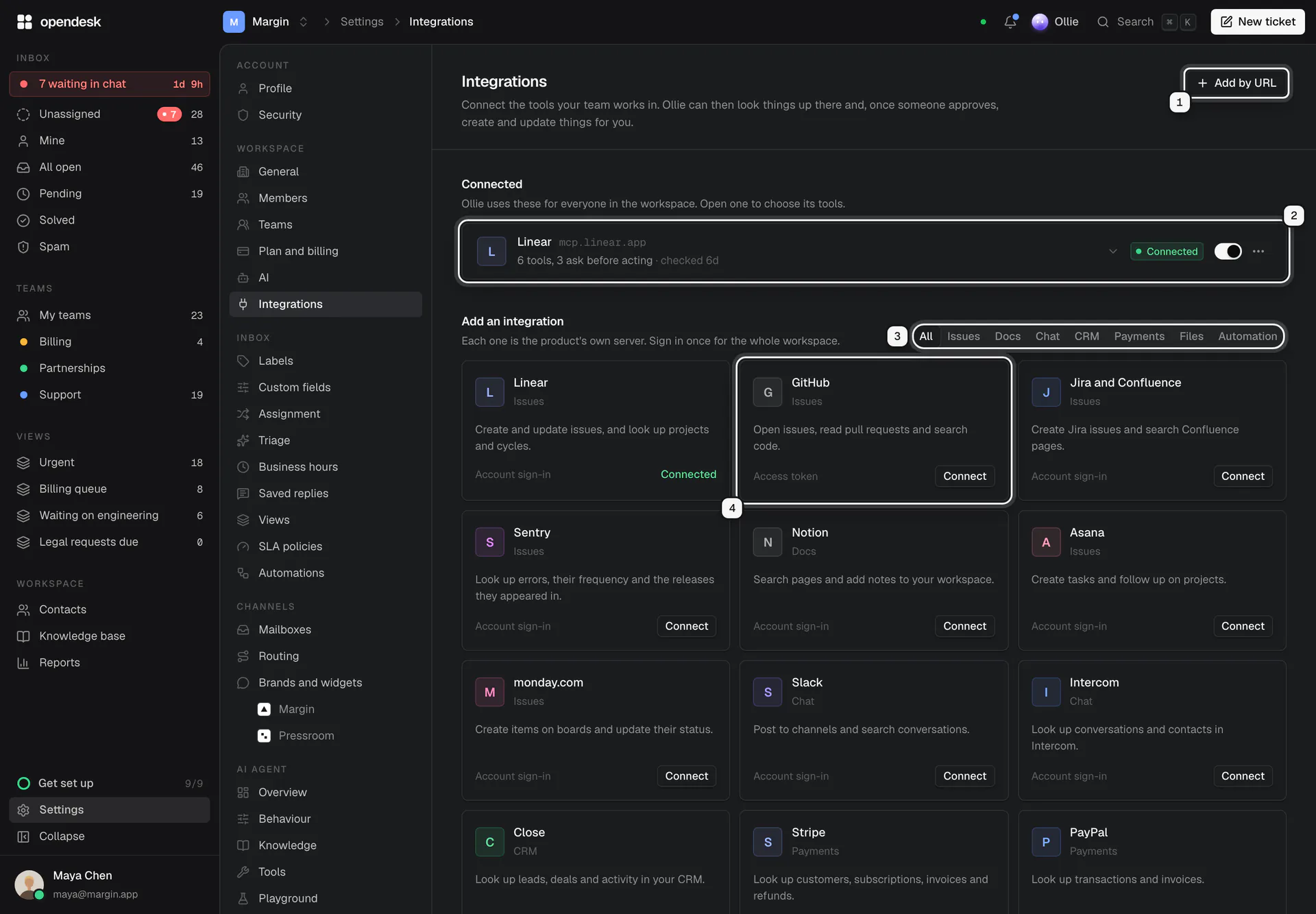Image resolution: width=1316 pixels, height=914 pixels.
Task: Connect the Asana integration
Action: tap(1243, 626)
